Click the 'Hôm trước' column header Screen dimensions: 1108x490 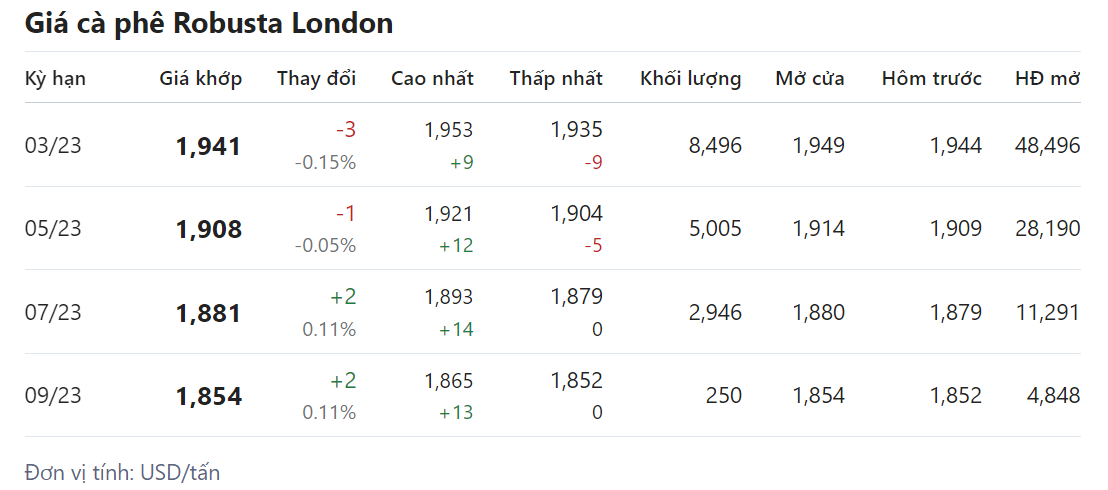click(931, 78)
